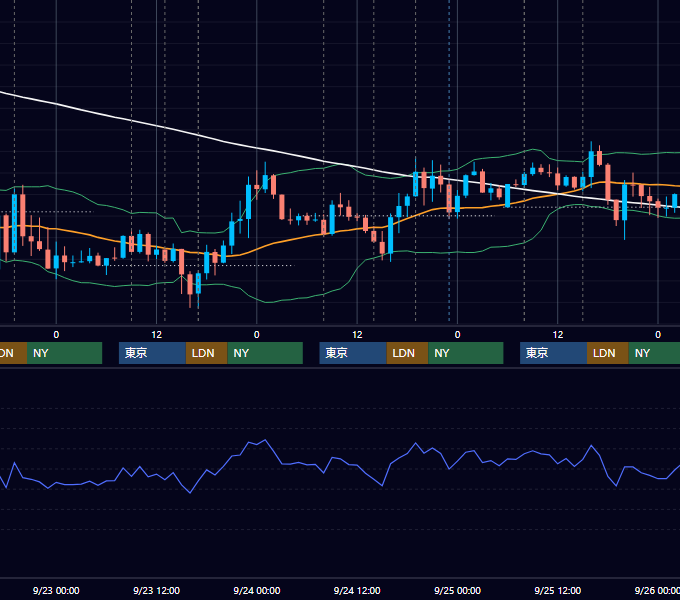Click the hour label '0' above 9/23 00:00
The width and height of the screenshot is (680, 600).
(56, 335)
